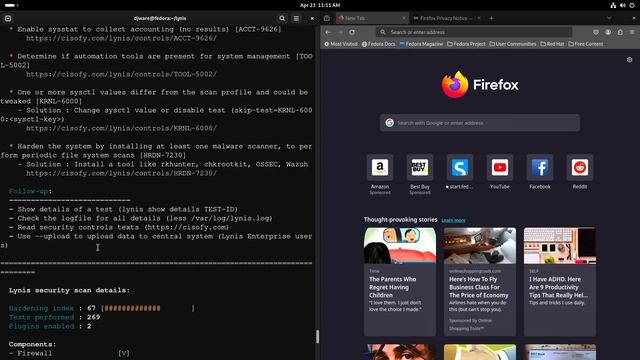Focus the Search with Google box

point(480,123)
